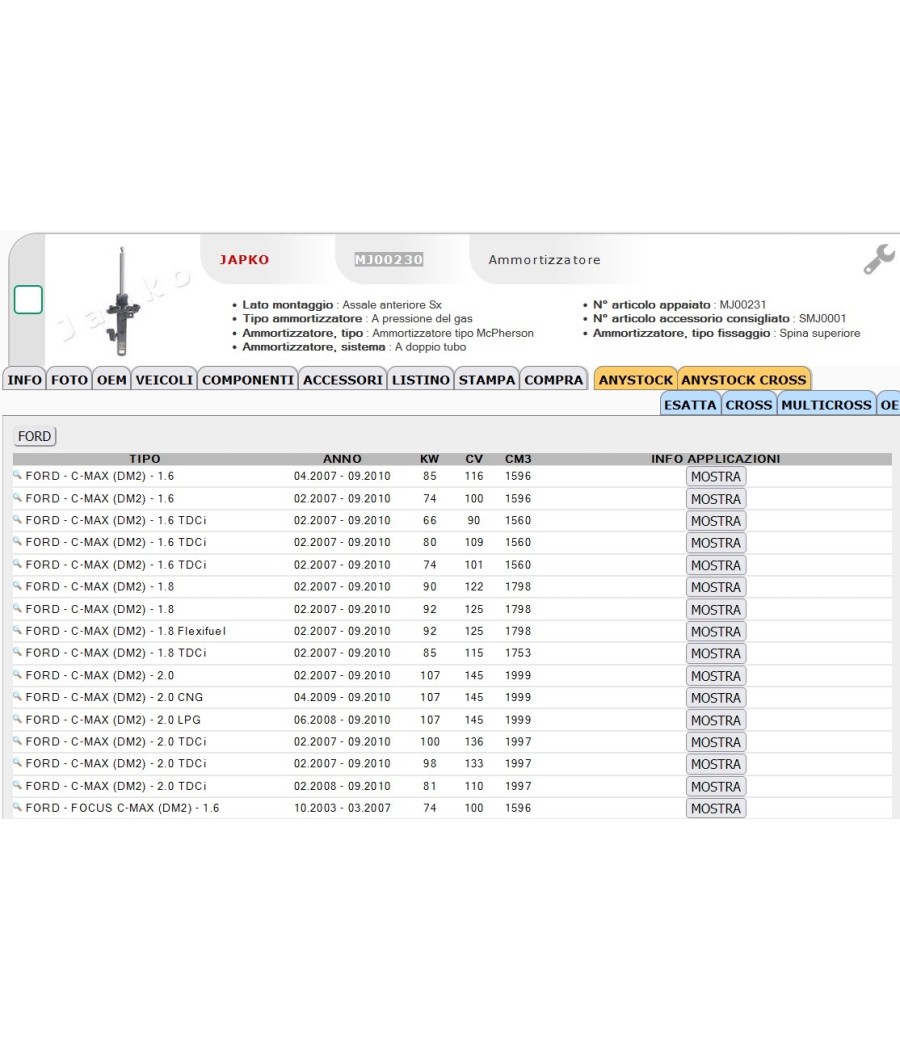Click MOSTRA for FOCUS C-MAX 1.6 row

point(716,808)
